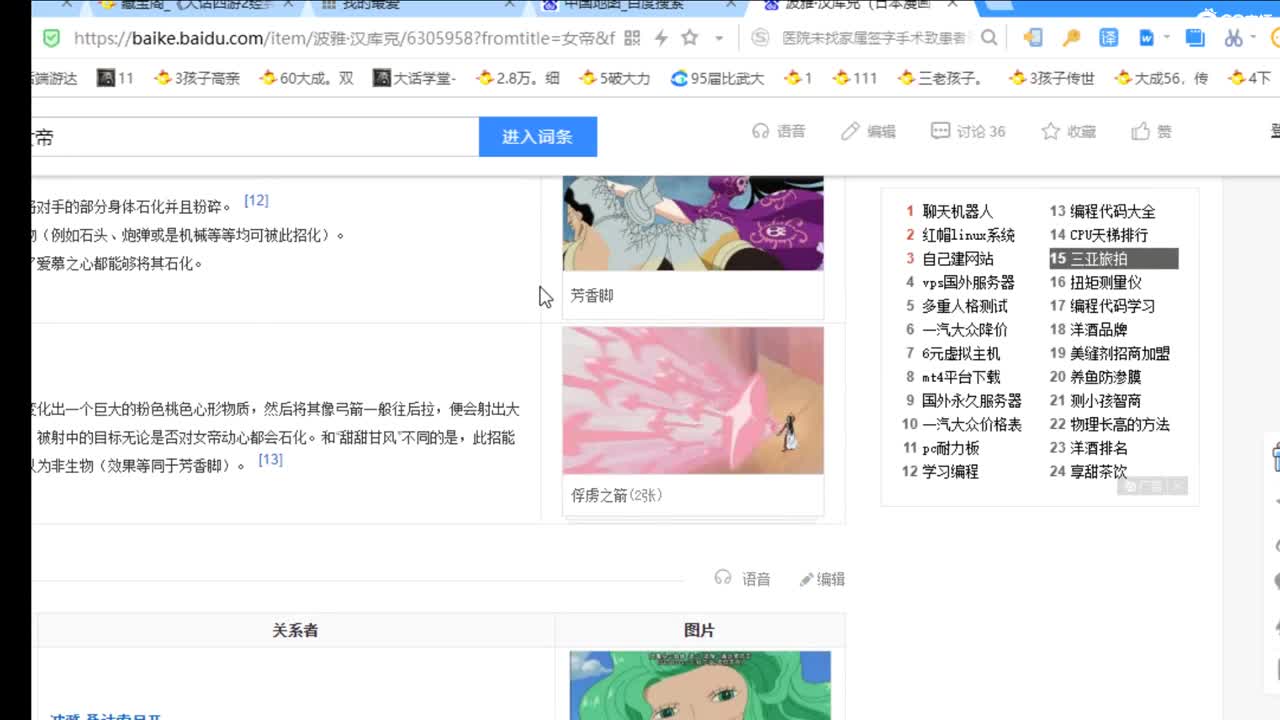The height and width of the screenshot is (720, 1280).
Task: Open bookmark '5破大力'
Action: coord(614,77)
